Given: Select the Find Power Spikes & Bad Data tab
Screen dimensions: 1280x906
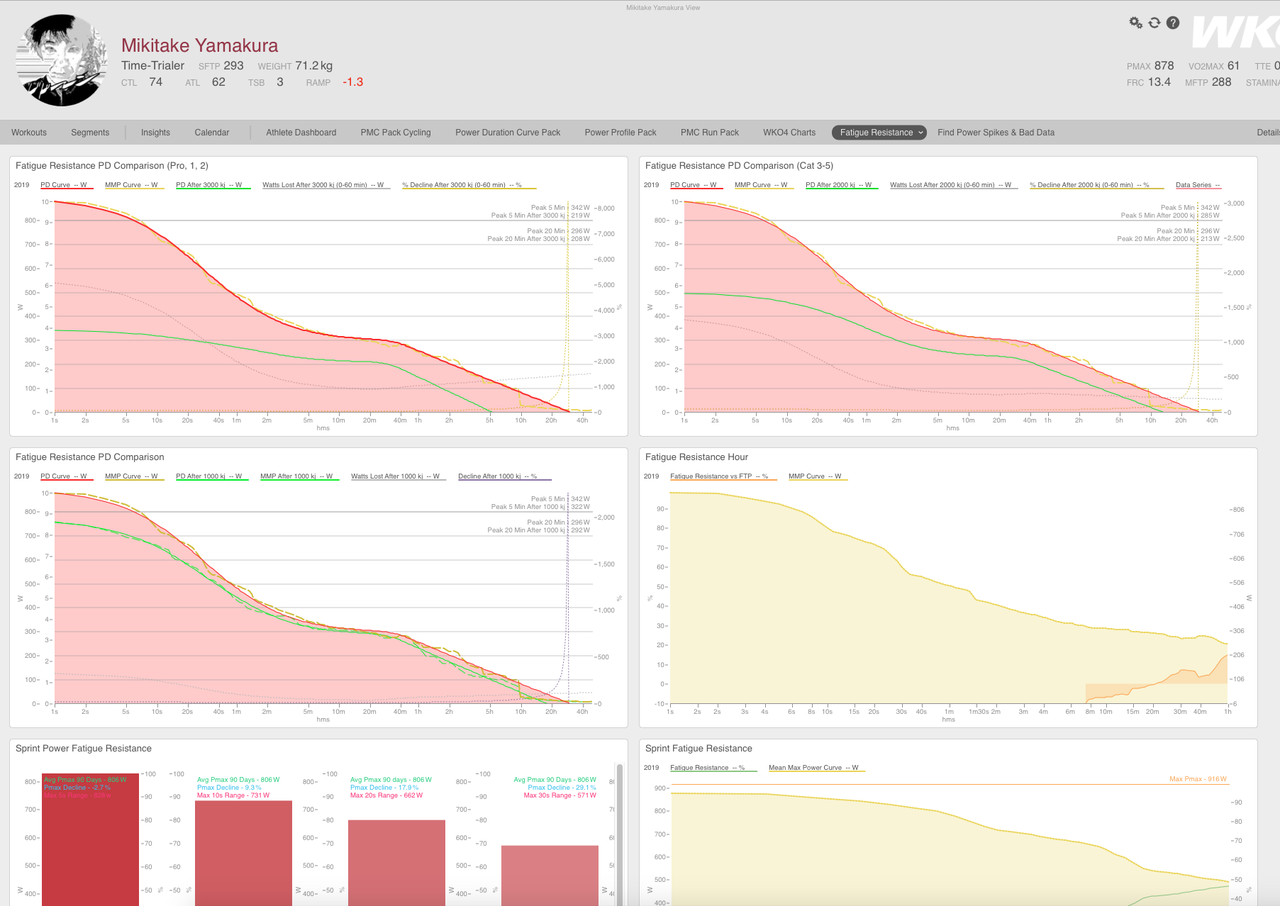Looking at the screenshot, I should 996,132.
